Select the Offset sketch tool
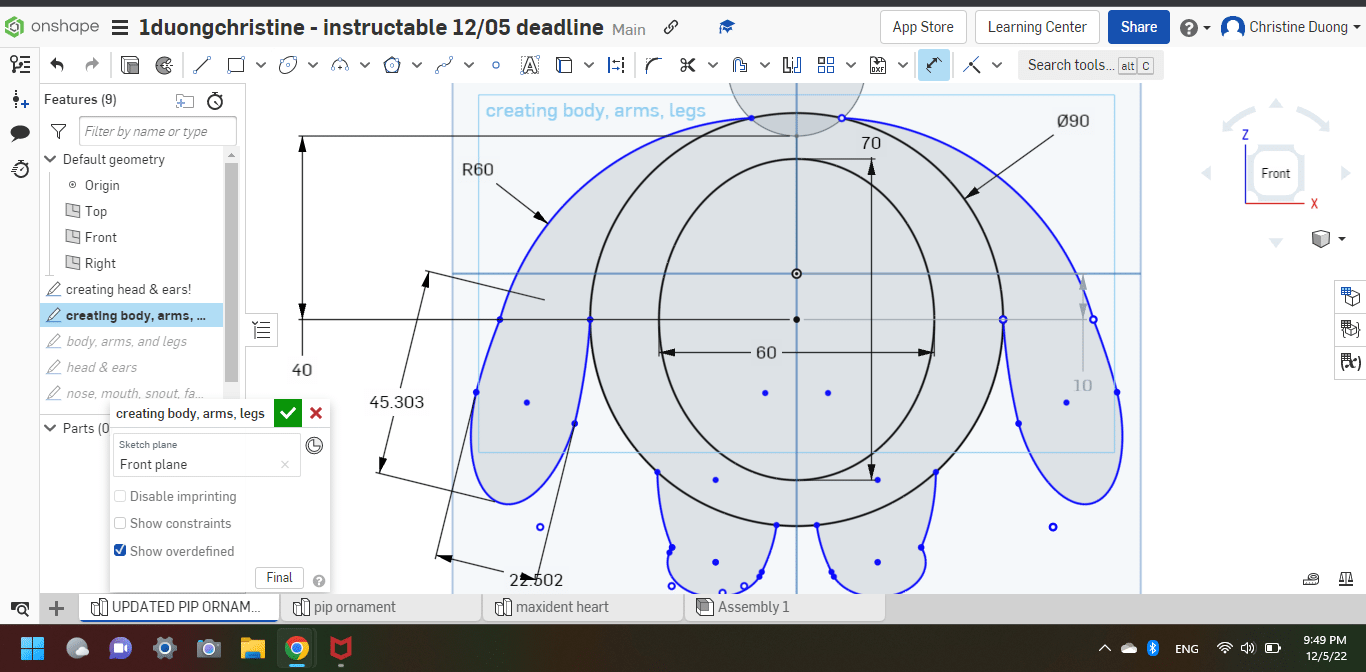This screenshot has width=1366, height=672. pos(740,65)
